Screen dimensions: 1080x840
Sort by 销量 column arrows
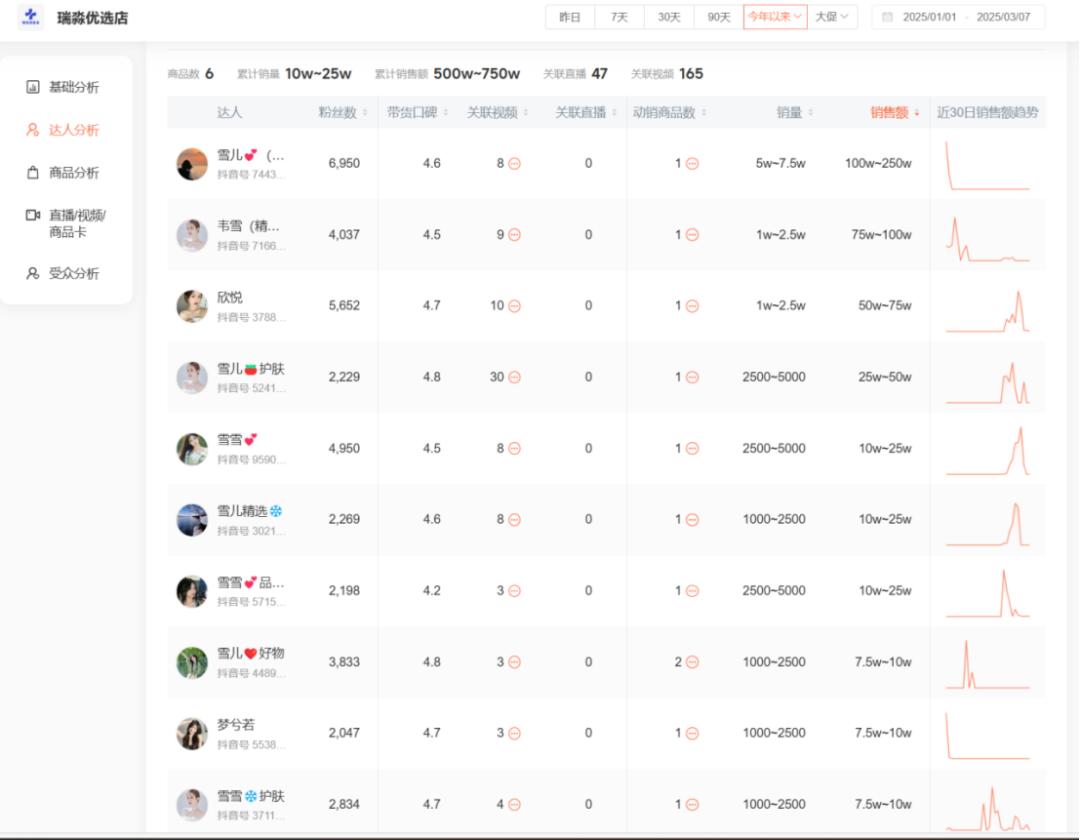[810, 113]
